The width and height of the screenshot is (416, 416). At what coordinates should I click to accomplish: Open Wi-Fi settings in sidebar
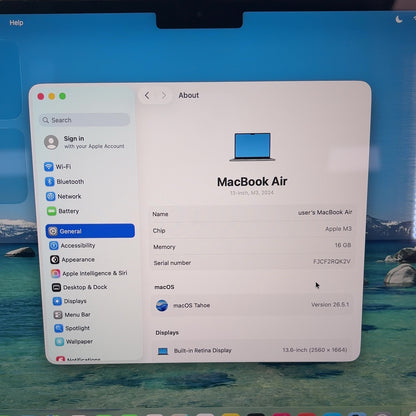[58, 166]
